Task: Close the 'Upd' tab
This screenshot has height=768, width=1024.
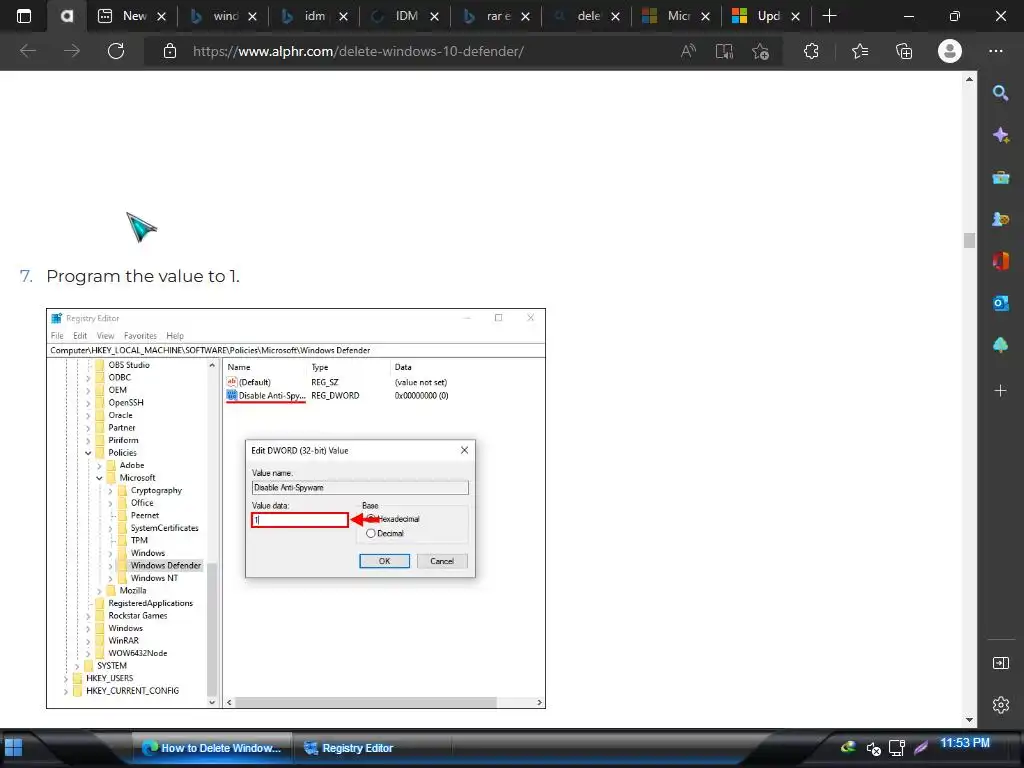Action: [x=795, y=16]
